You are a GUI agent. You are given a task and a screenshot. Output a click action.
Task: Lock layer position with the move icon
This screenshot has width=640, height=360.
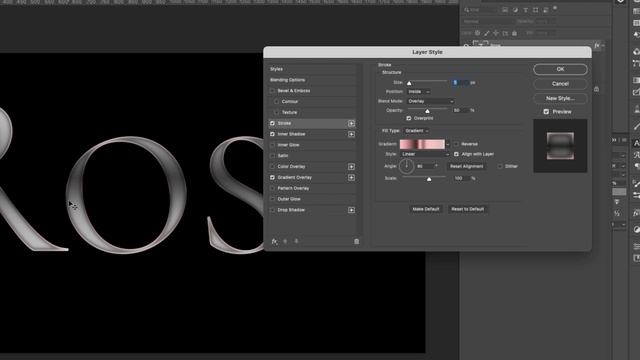coord(496,33)
